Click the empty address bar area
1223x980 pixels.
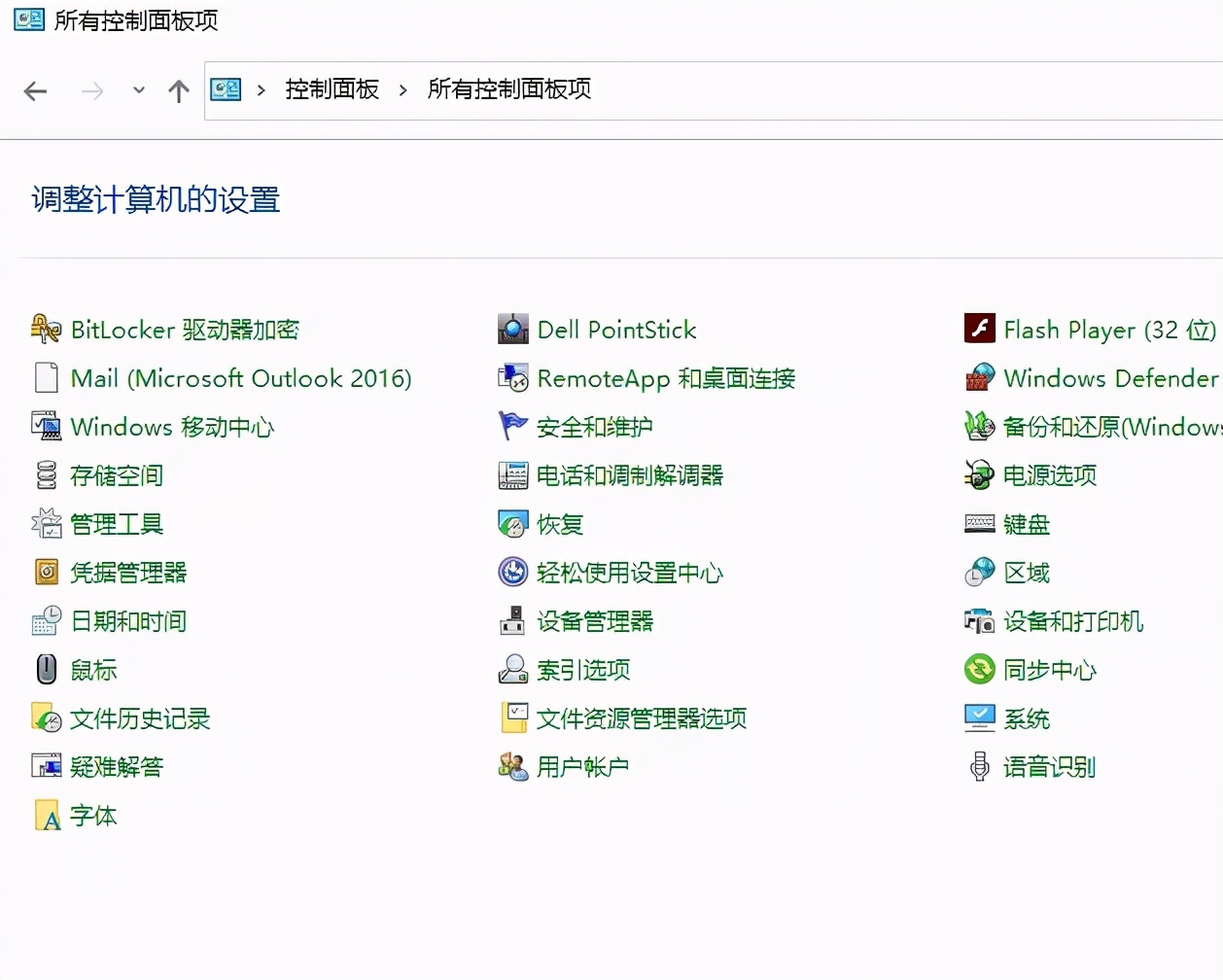pos(826,89)
